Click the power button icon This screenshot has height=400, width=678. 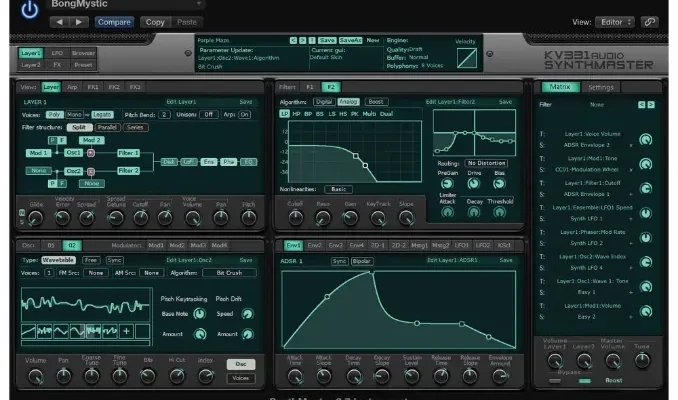[29, 10]
